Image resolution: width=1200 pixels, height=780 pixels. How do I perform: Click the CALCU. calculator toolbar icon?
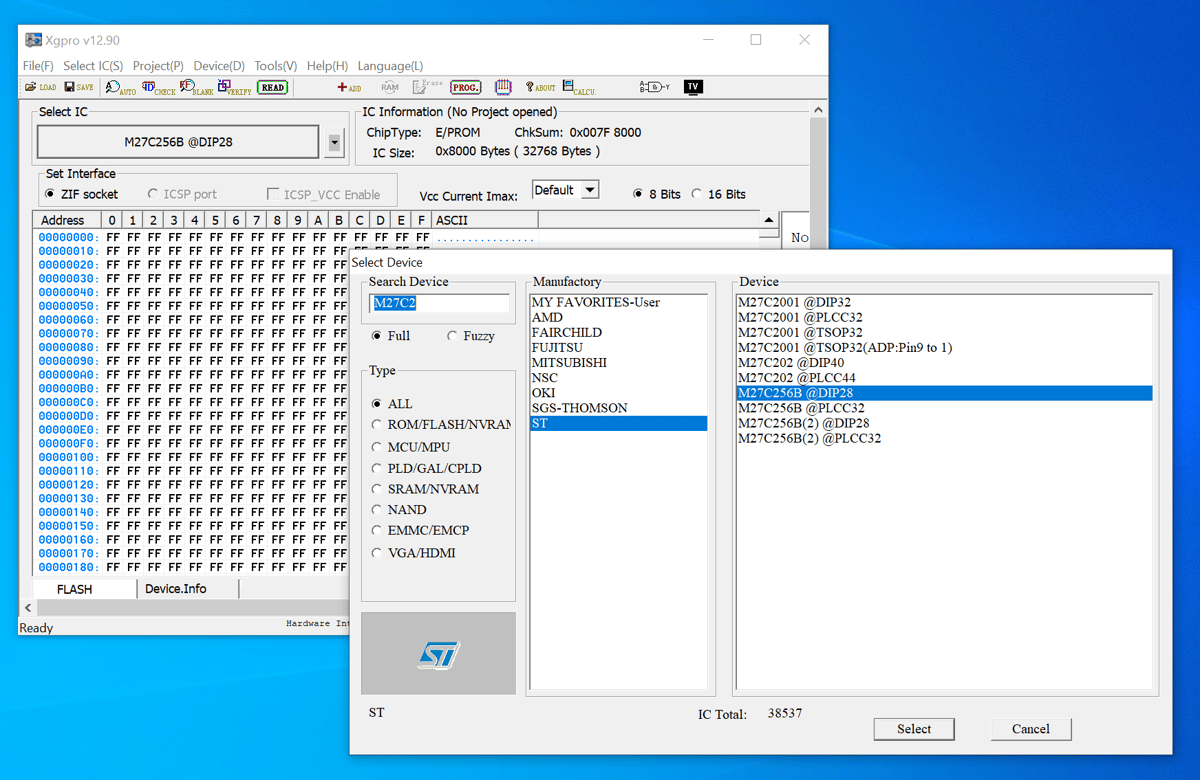click(578, 87)
